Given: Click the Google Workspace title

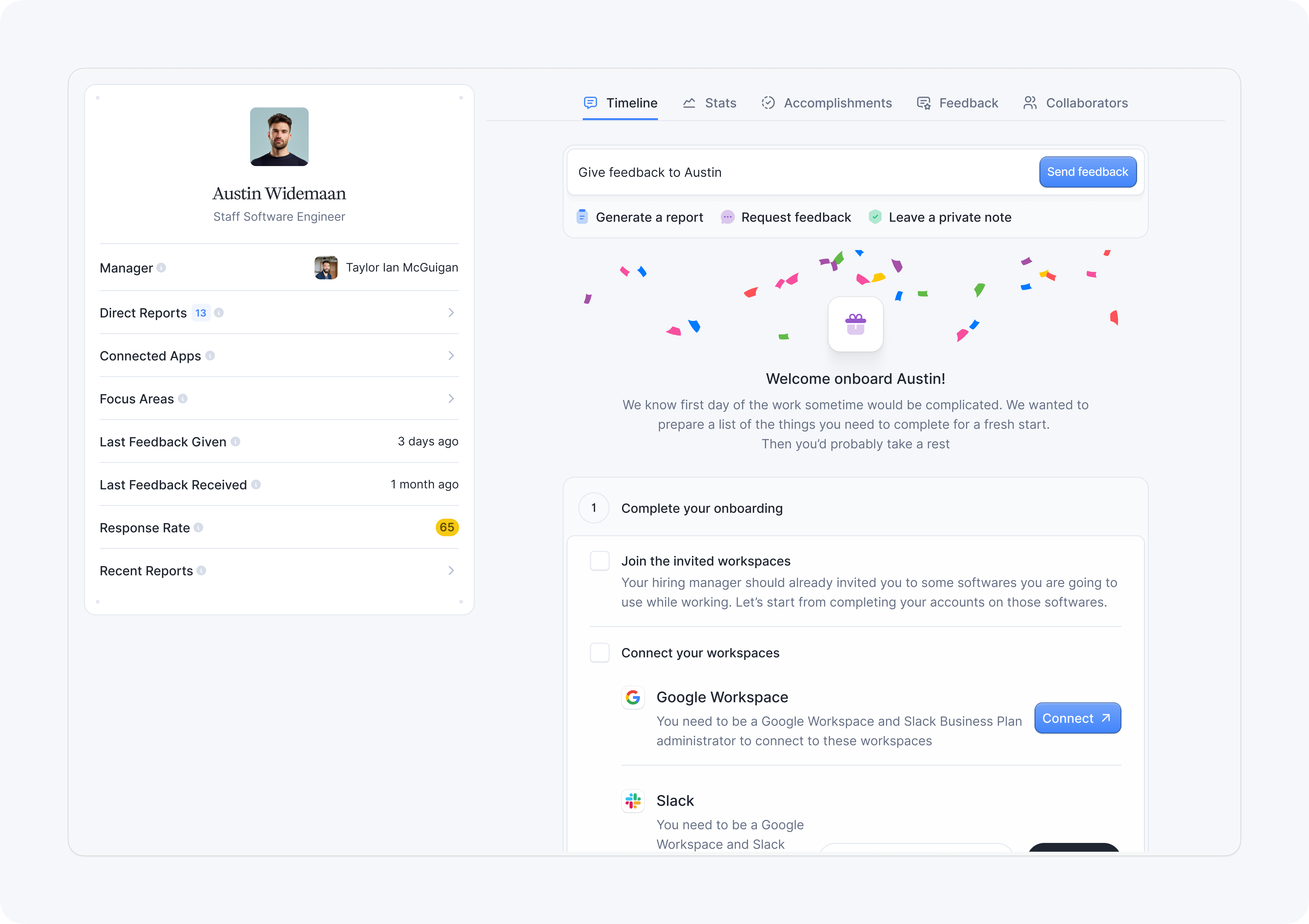Looking at the screenshot, I should pos(722,697).
